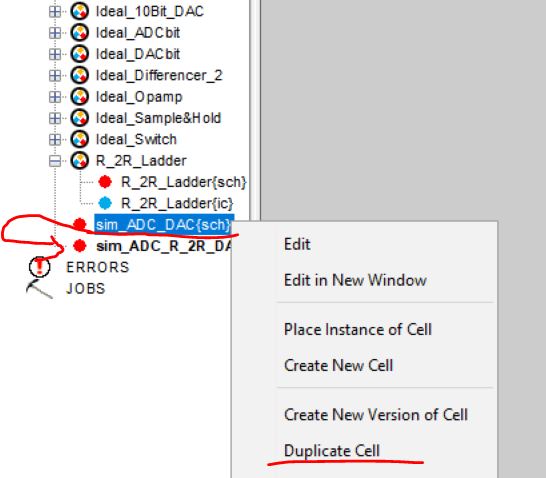Image resolution: width=546 pixels, height=478 pixels.
Task: Expand the Ideal_Differencer_2 tree node
Action: (55, 76)
